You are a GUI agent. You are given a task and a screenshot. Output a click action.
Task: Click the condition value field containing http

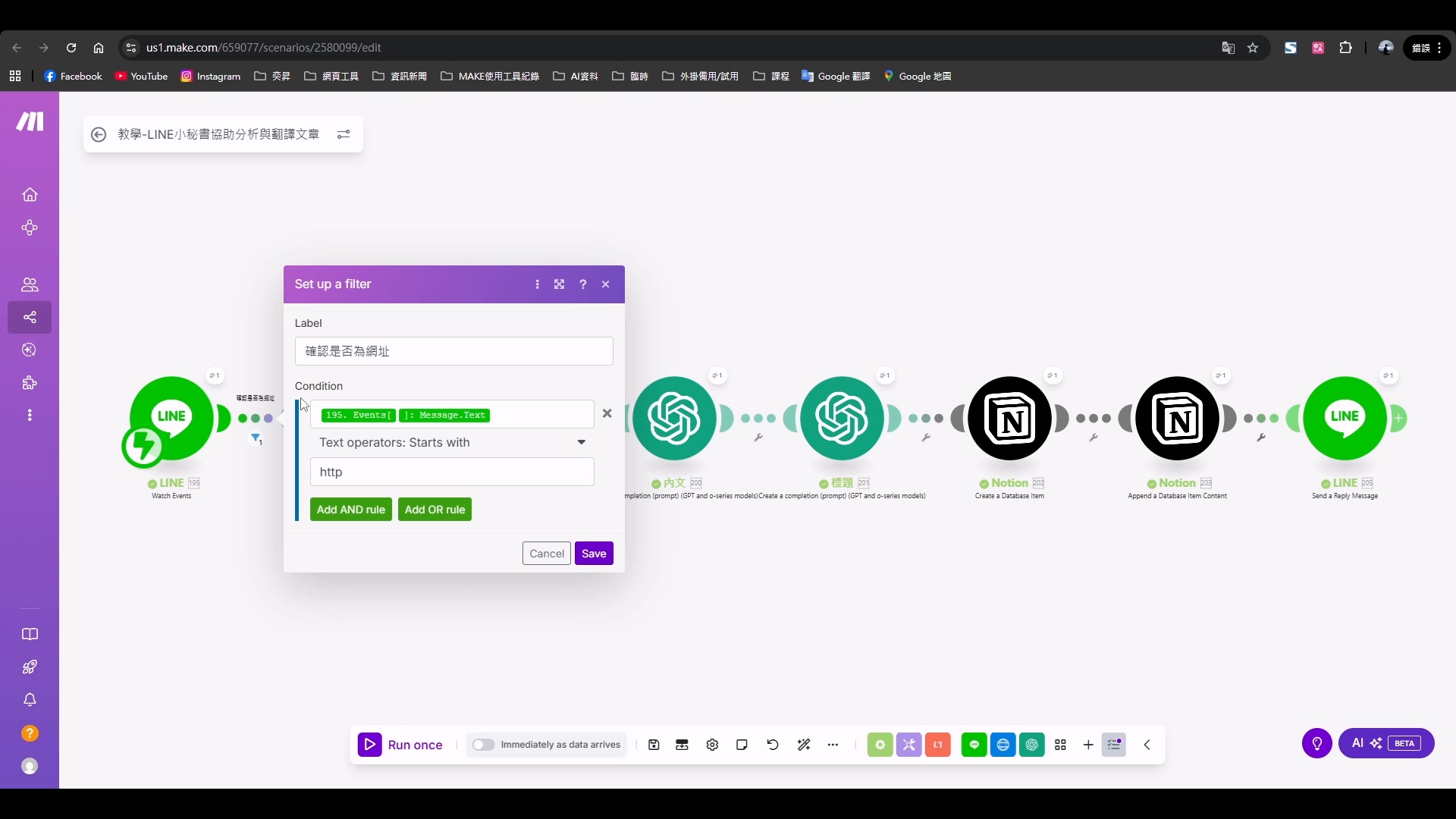pyautogui.click(x=452, y=472)
